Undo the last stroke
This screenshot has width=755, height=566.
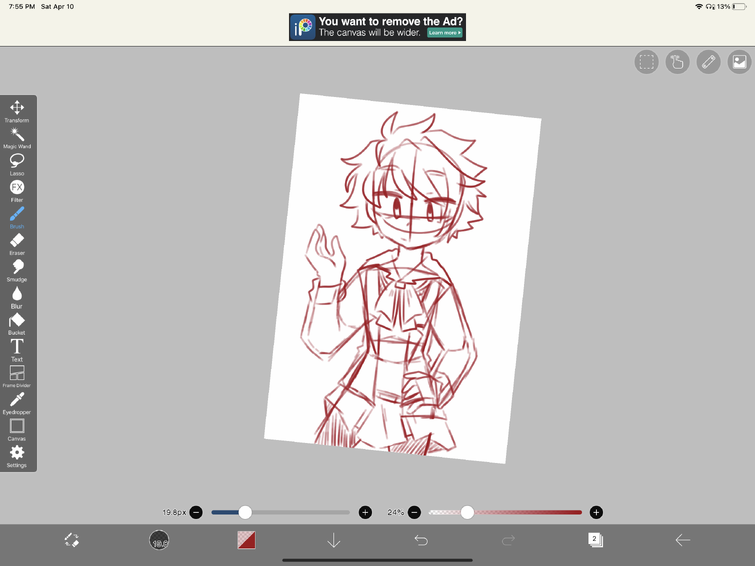[421, 540]
